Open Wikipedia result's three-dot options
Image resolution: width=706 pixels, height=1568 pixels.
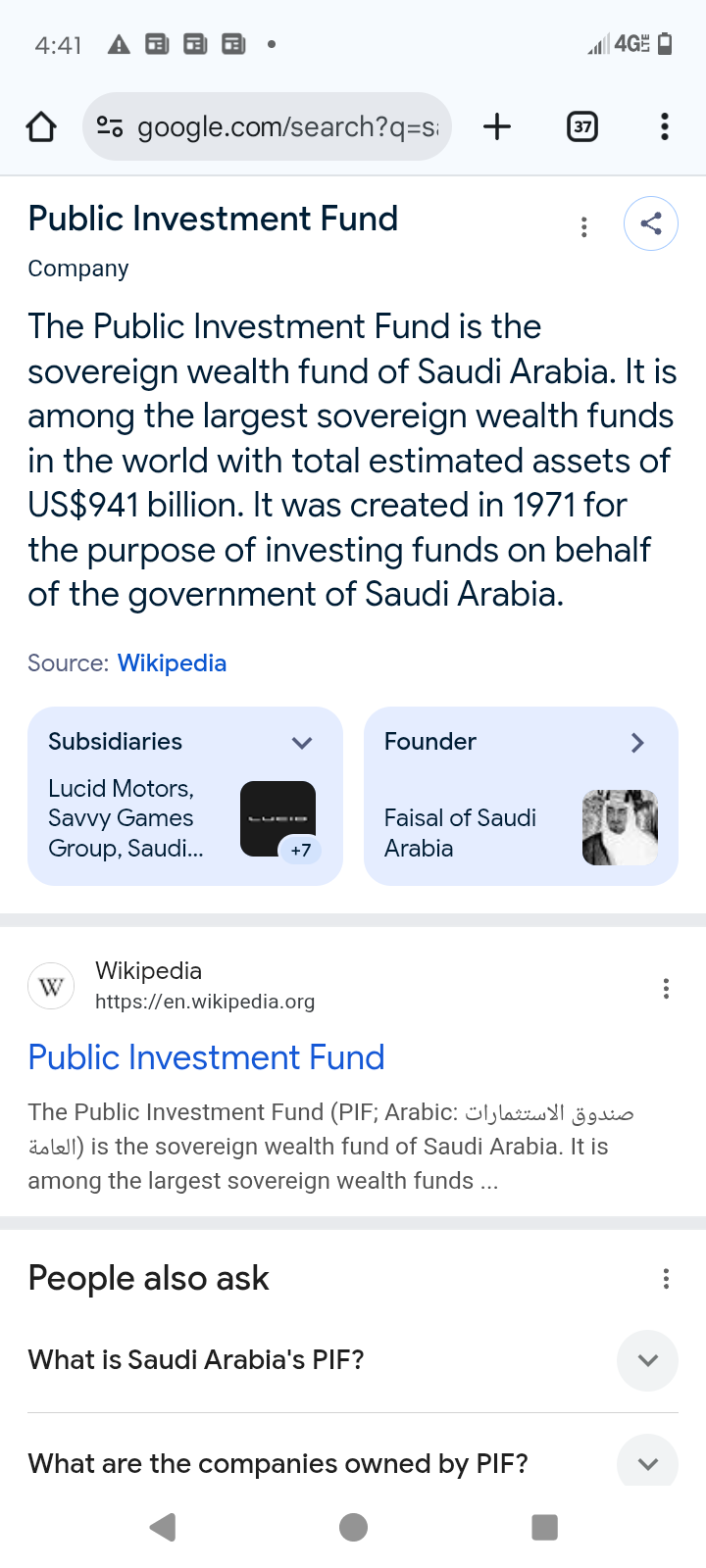tap(666, 988)
